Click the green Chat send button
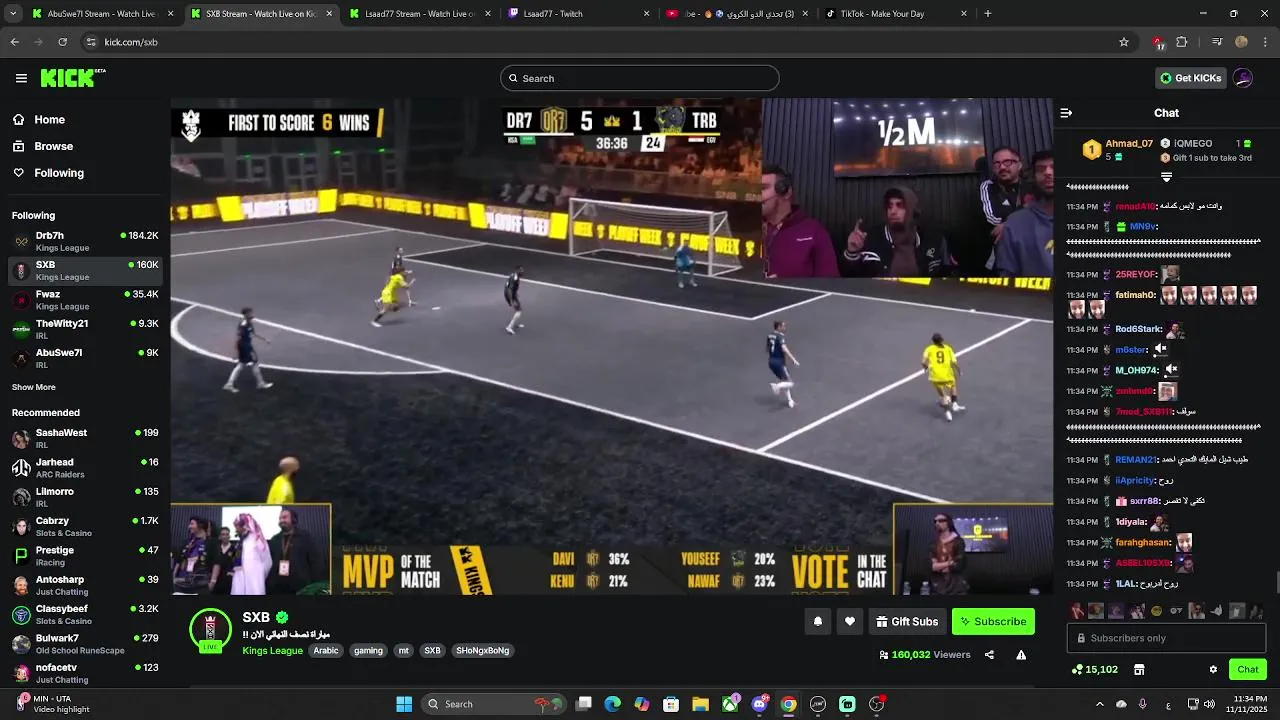Viewport: 1280px width, 720px height. point(1248,669)
